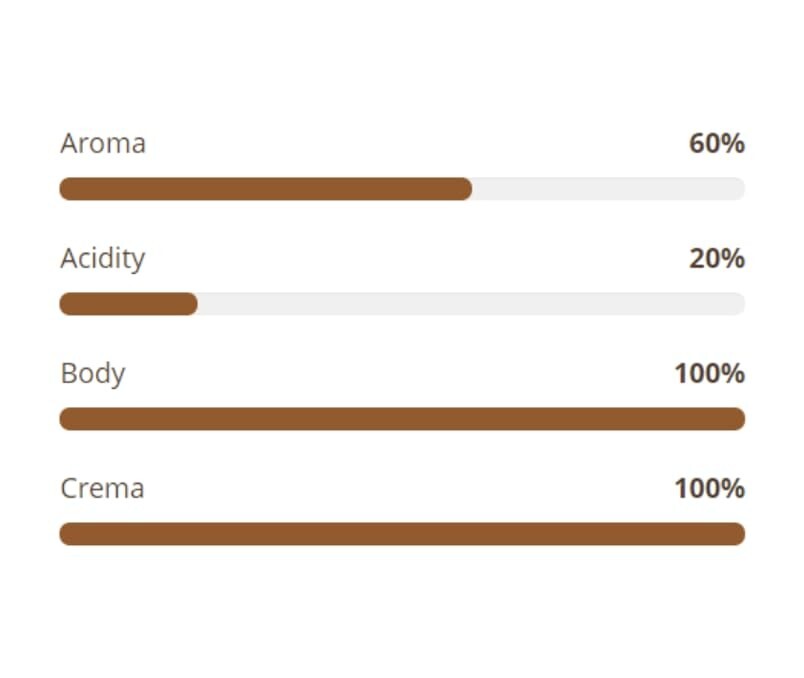Click the far right end of Acidity track
Screen dimensions: 804x678
[738, 304]
